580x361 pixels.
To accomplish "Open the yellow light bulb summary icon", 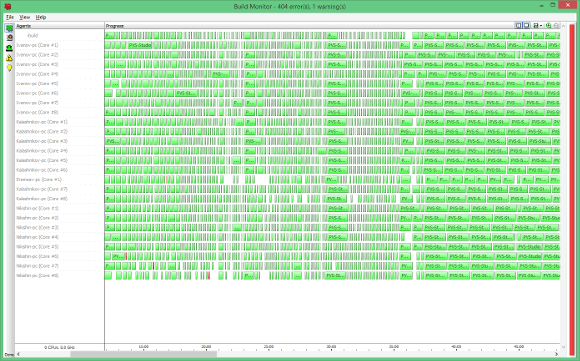I will [x=9, y=68].
